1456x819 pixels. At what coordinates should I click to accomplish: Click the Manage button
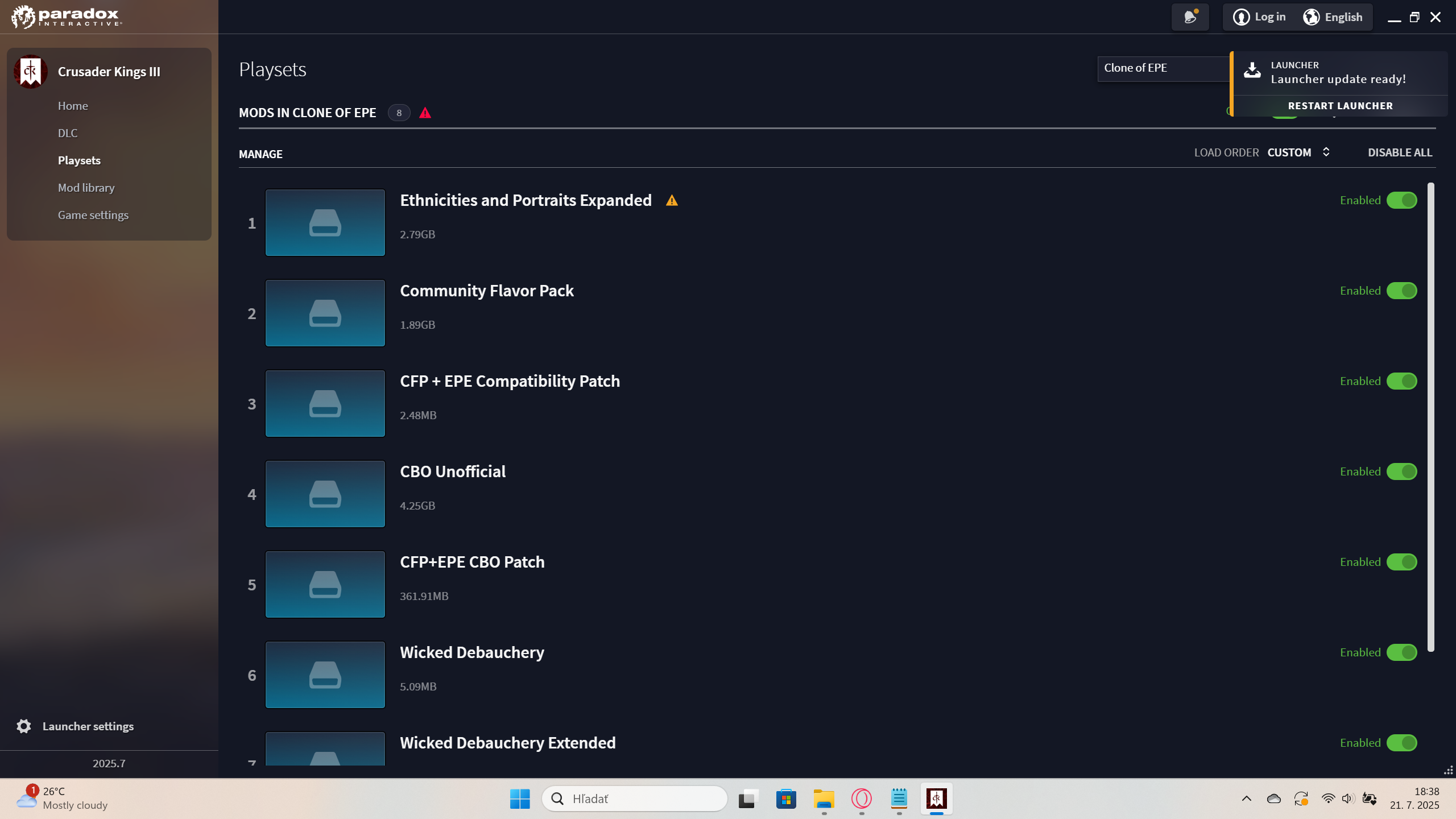point(260,154)
